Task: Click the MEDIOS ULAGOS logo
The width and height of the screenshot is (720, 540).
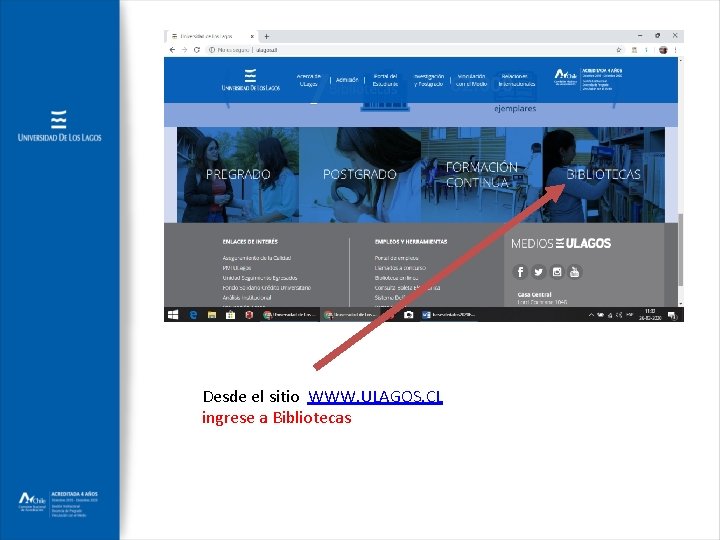Action: 561,243
